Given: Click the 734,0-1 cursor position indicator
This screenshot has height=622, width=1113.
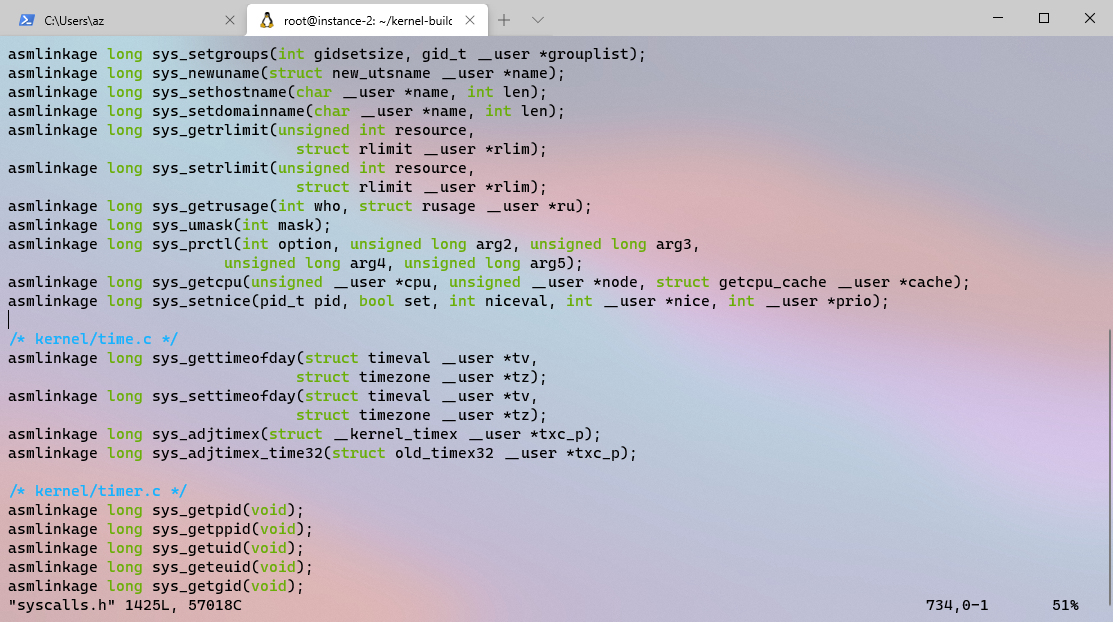Looking at the screenshot, I should pyautogui.click(x=957, y=606).
